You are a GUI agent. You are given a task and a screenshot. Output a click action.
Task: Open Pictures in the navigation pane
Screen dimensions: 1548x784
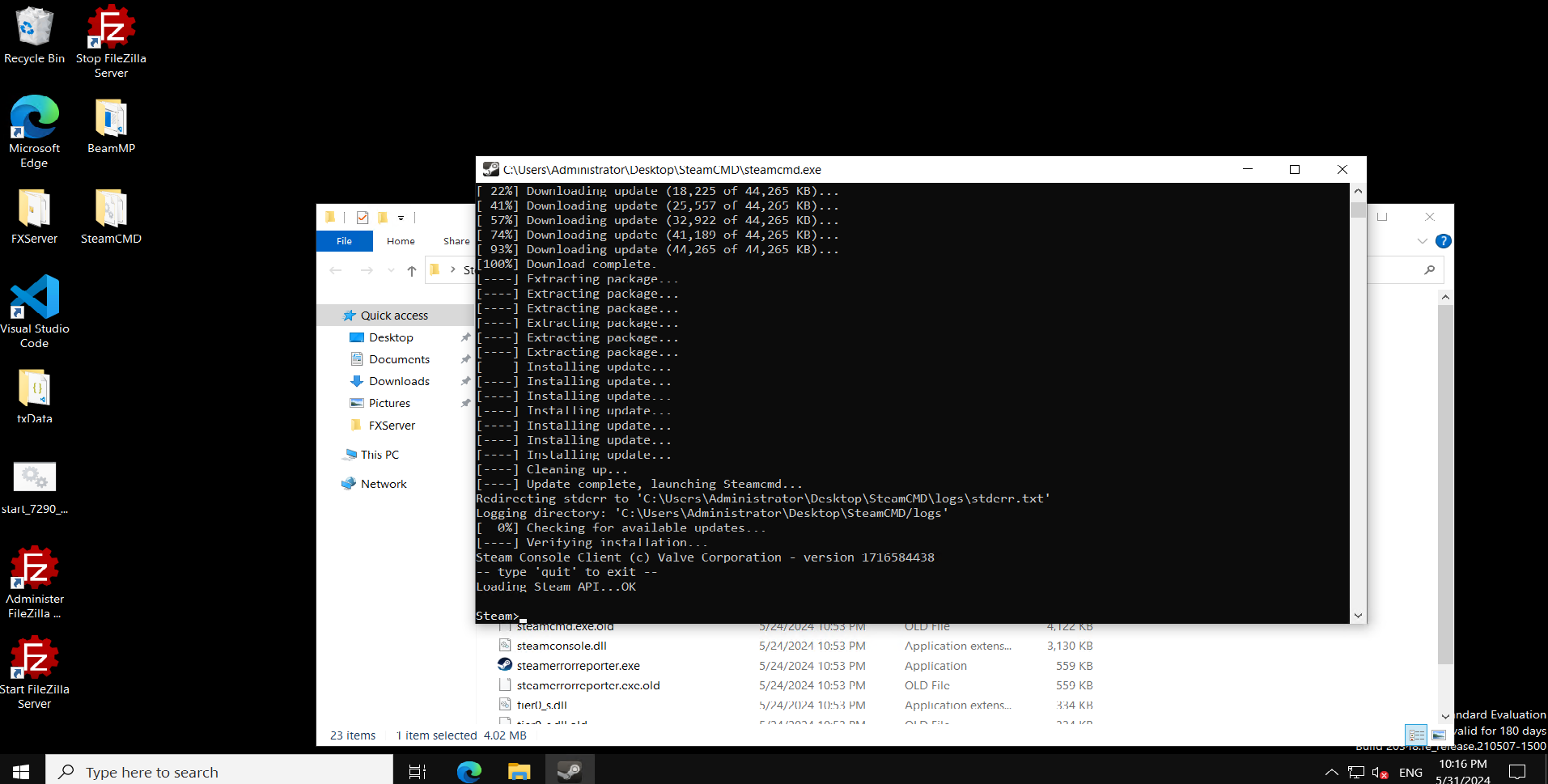[x=390, y=403]
